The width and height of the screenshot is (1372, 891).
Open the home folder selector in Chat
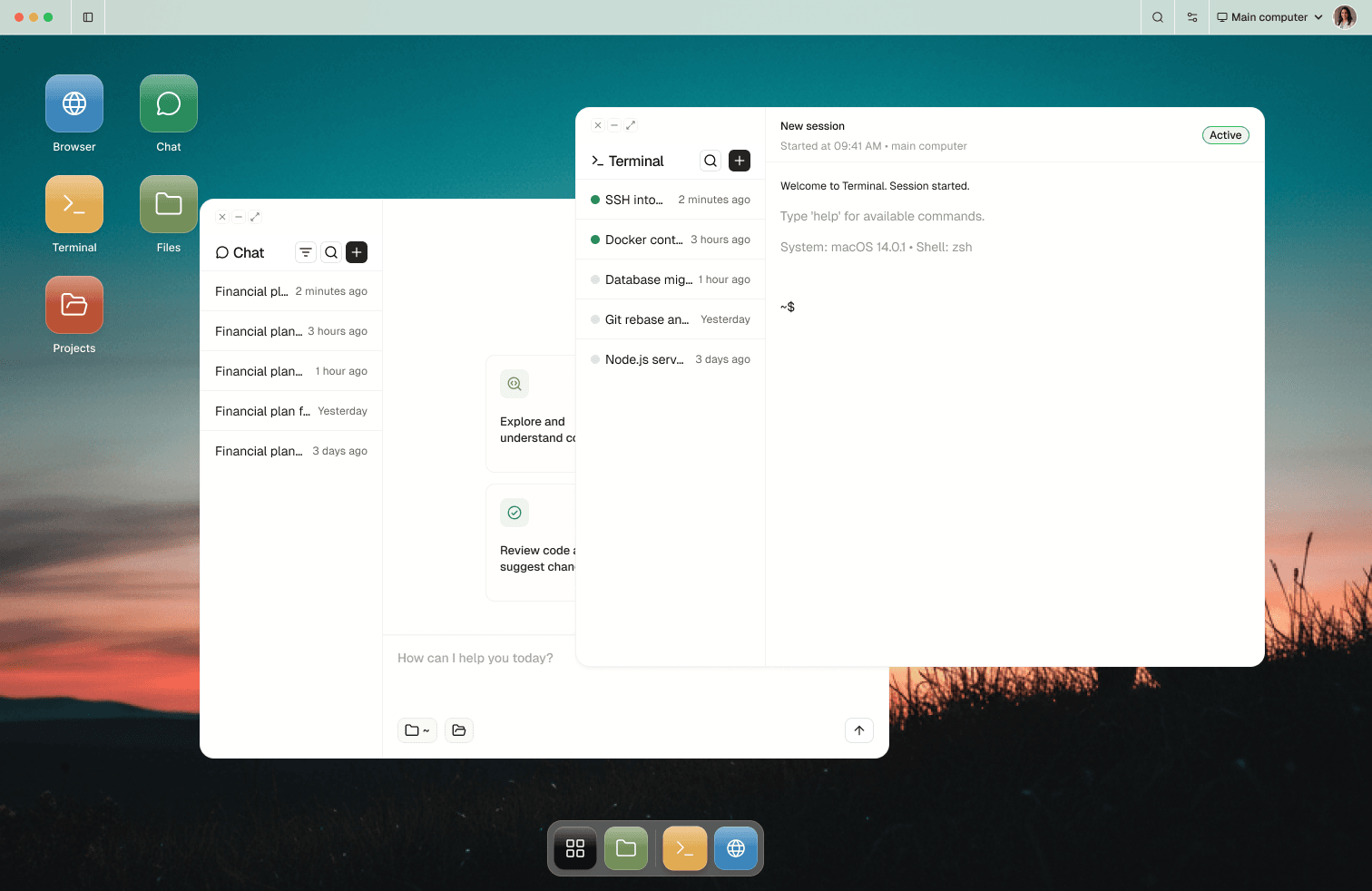[417, 730]
